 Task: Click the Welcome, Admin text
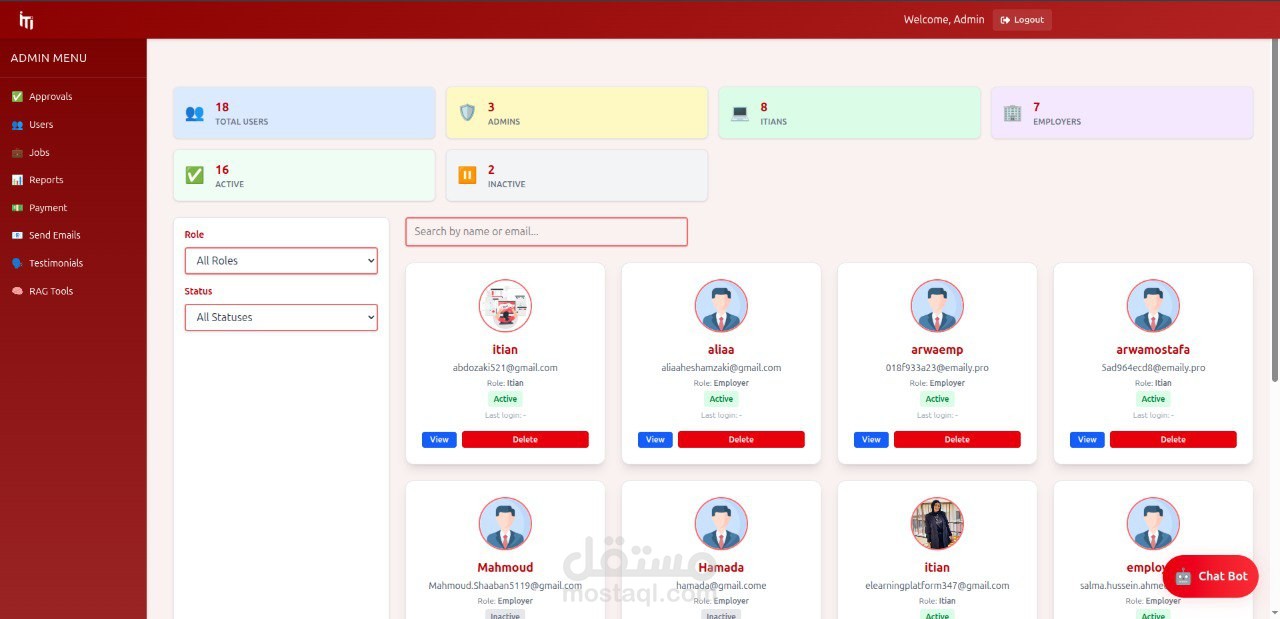point(944,20)
